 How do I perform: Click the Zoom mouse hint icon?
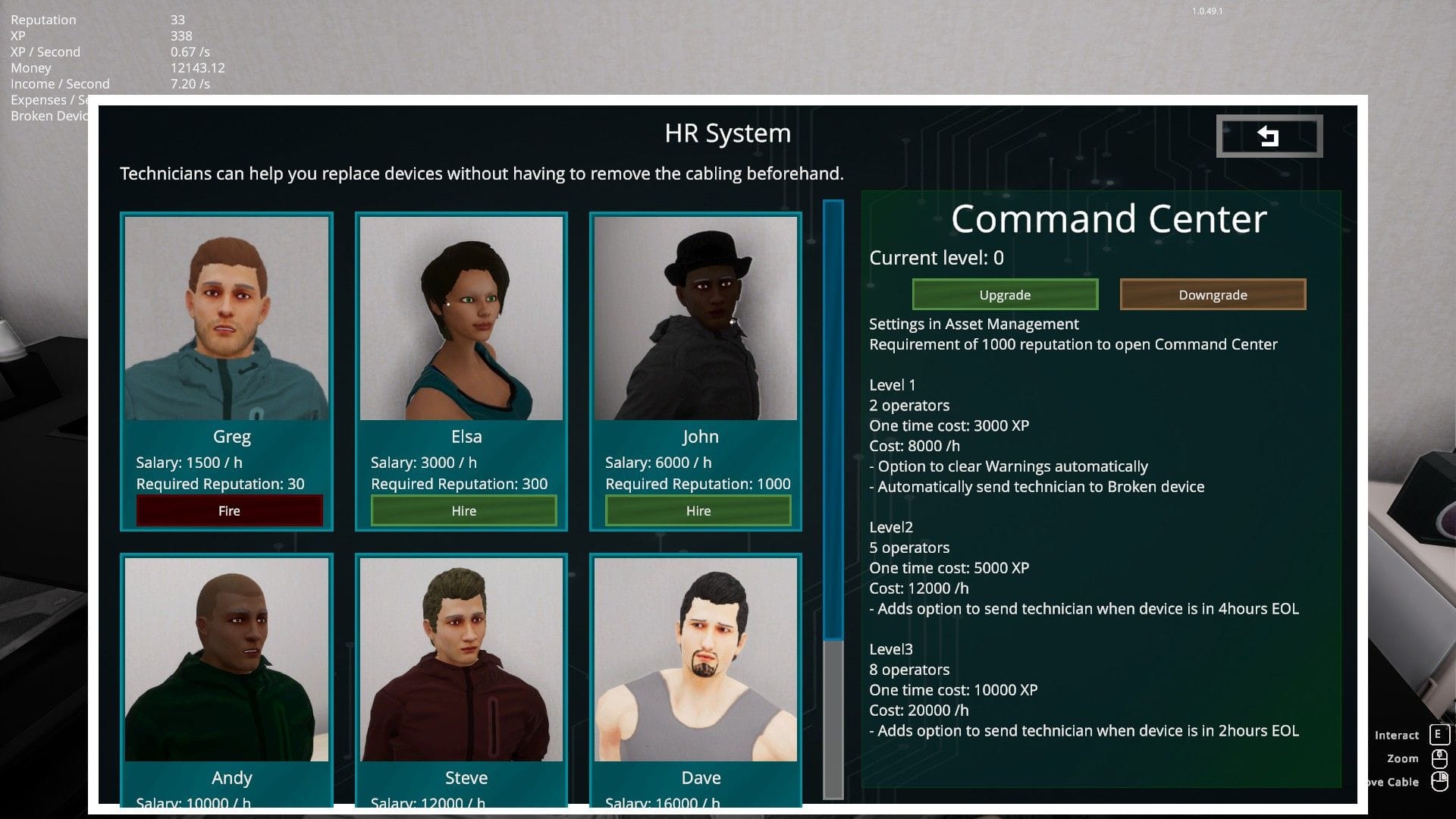click(x=1439, y=758)
